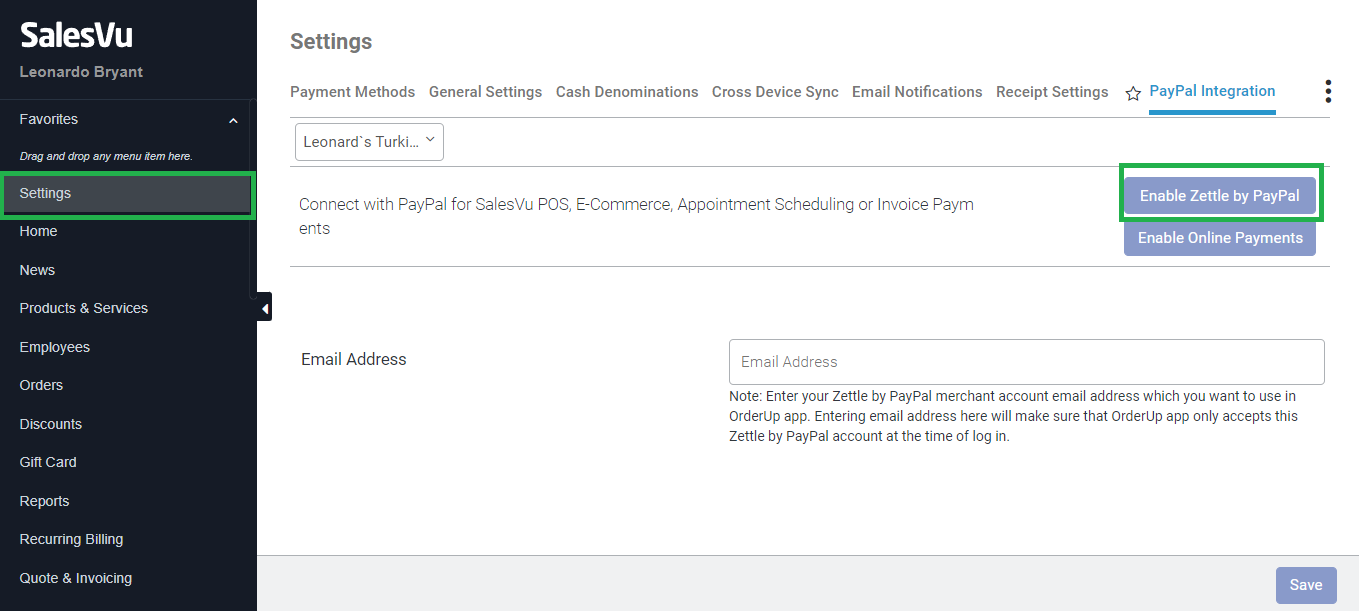
Task: Open the Recurring Billing menu item
Action: click(72, 539)
